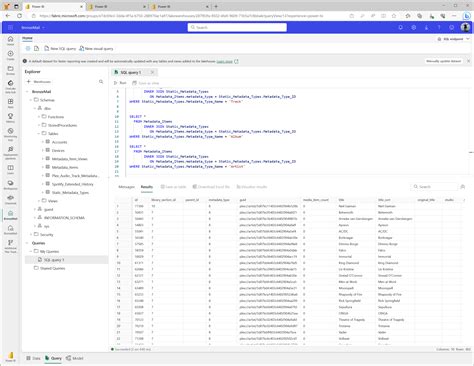Focus the results Search field

coord(434,187)
